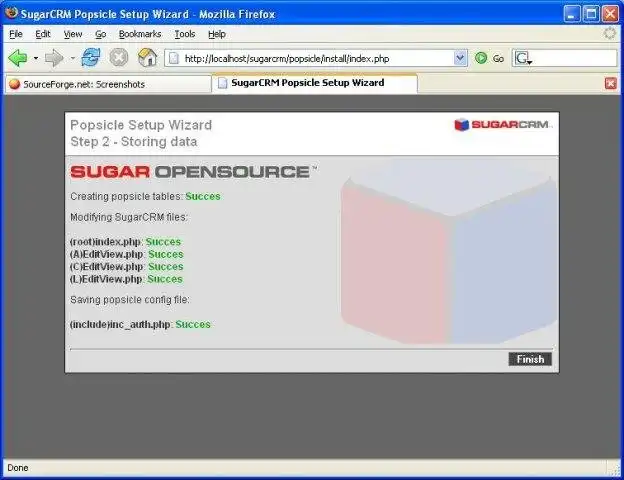
Task: Select the SugarCRM Popsicle Setup Wizard tab
Action: [x=315, y=83]
